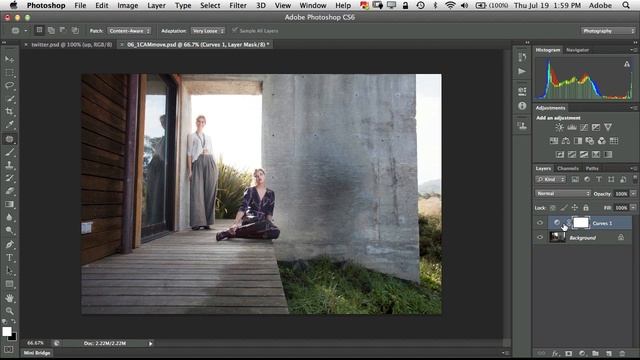Add a Levels adjustment

(x=572, y=127)
